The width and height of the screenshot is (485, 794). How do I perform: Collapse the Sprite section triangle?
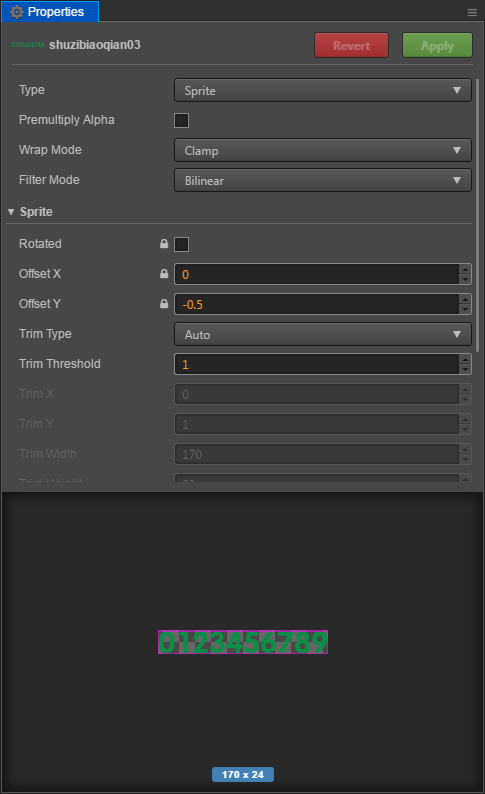point(11,212)
